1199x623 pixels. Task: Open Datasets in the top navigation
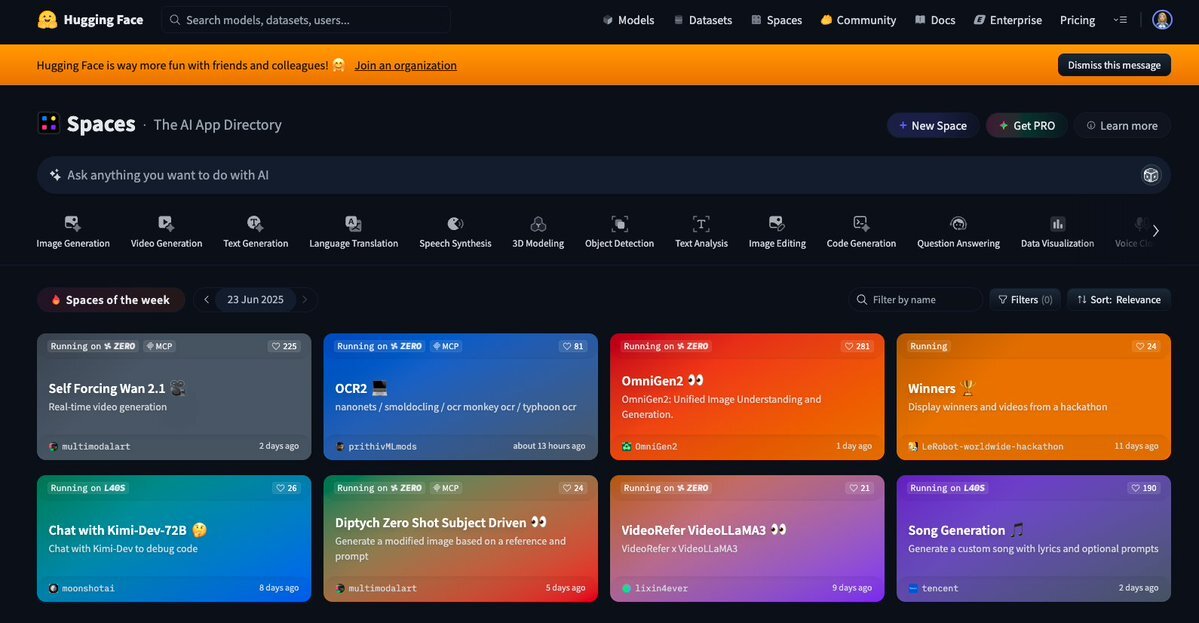(x=703, y=20)
